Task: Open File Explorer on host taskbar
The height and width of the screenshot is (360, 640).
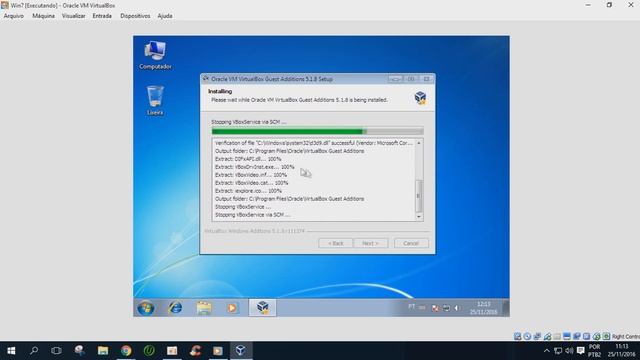Action: coord(103,351)
